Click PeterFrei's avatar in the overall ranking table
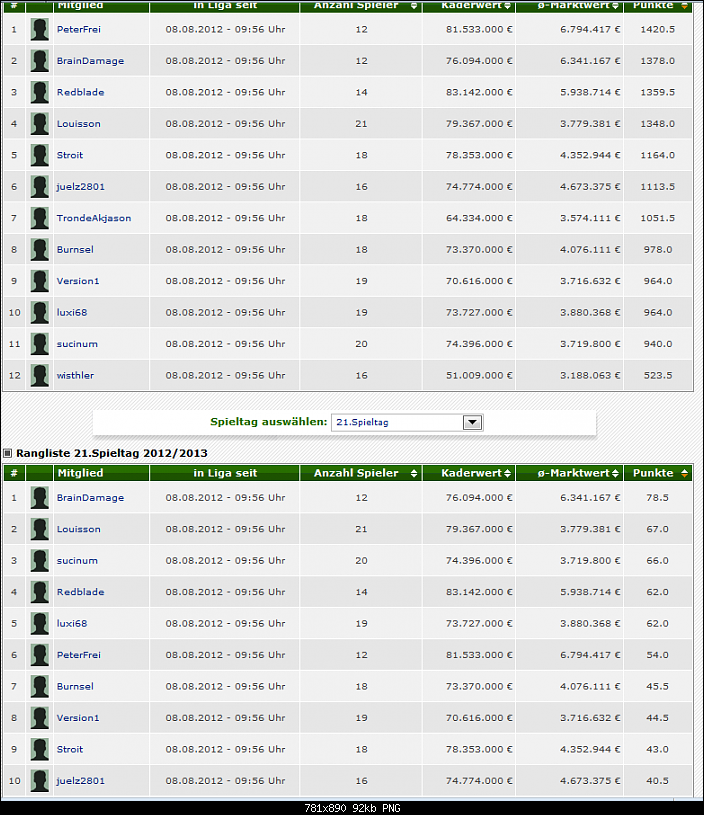This screenshot has height=815, width=704. (39, 29)
